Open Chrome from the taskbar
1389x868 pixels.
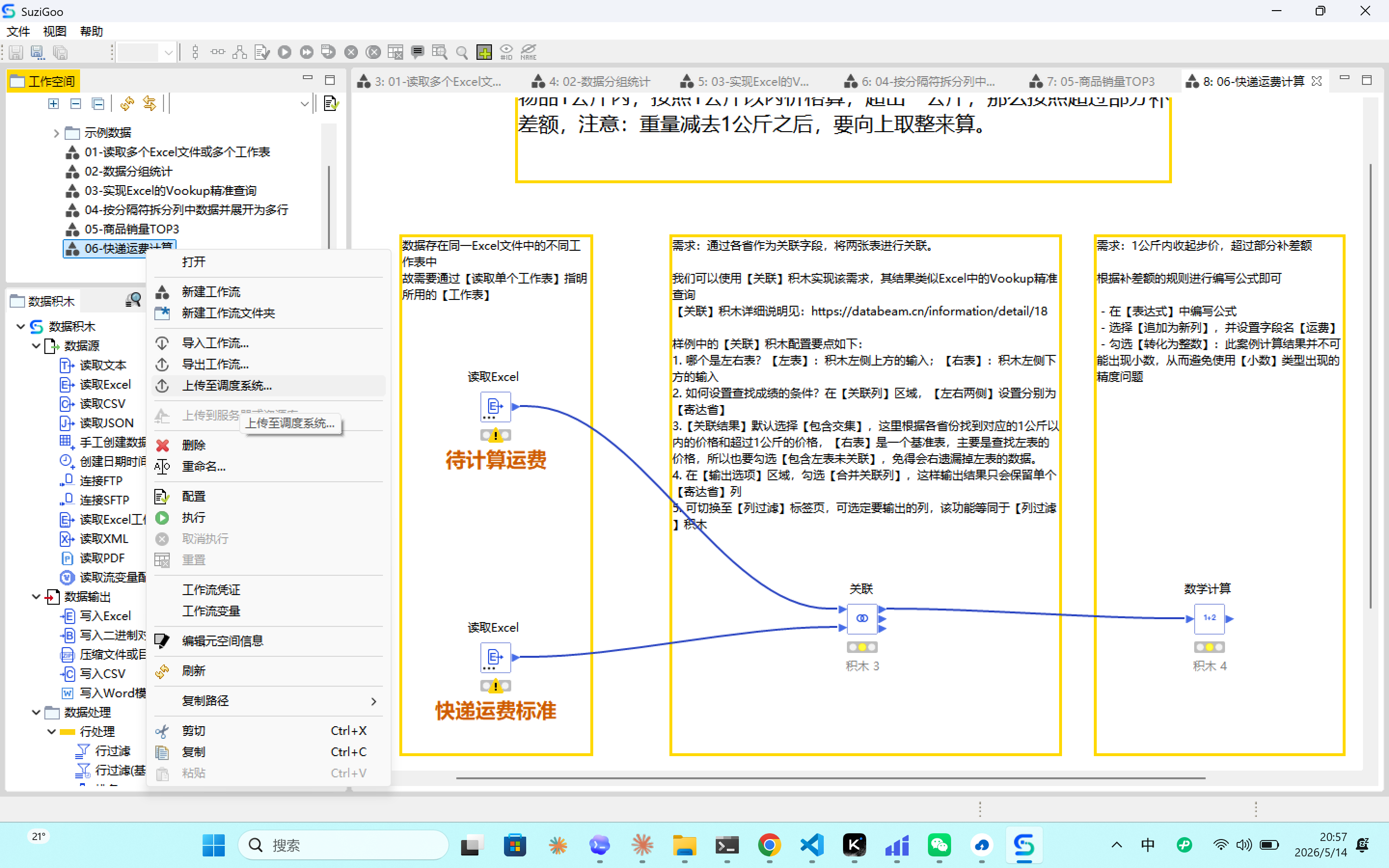769,846
